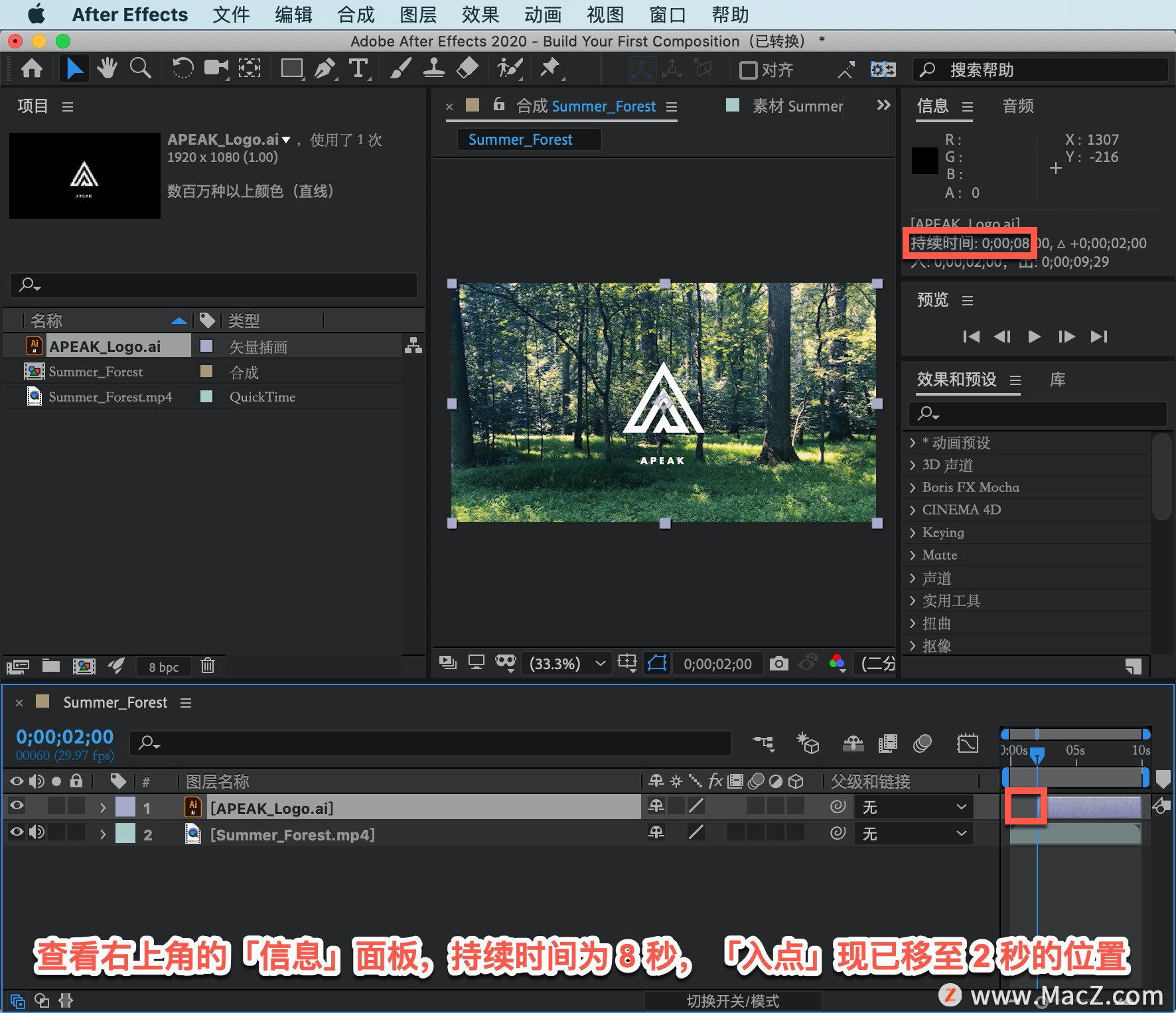The height and width of the screenshot is (1013, 1176).
Task: Click the snapshot camera icon in the viewer
Action: tap(779, 663)
